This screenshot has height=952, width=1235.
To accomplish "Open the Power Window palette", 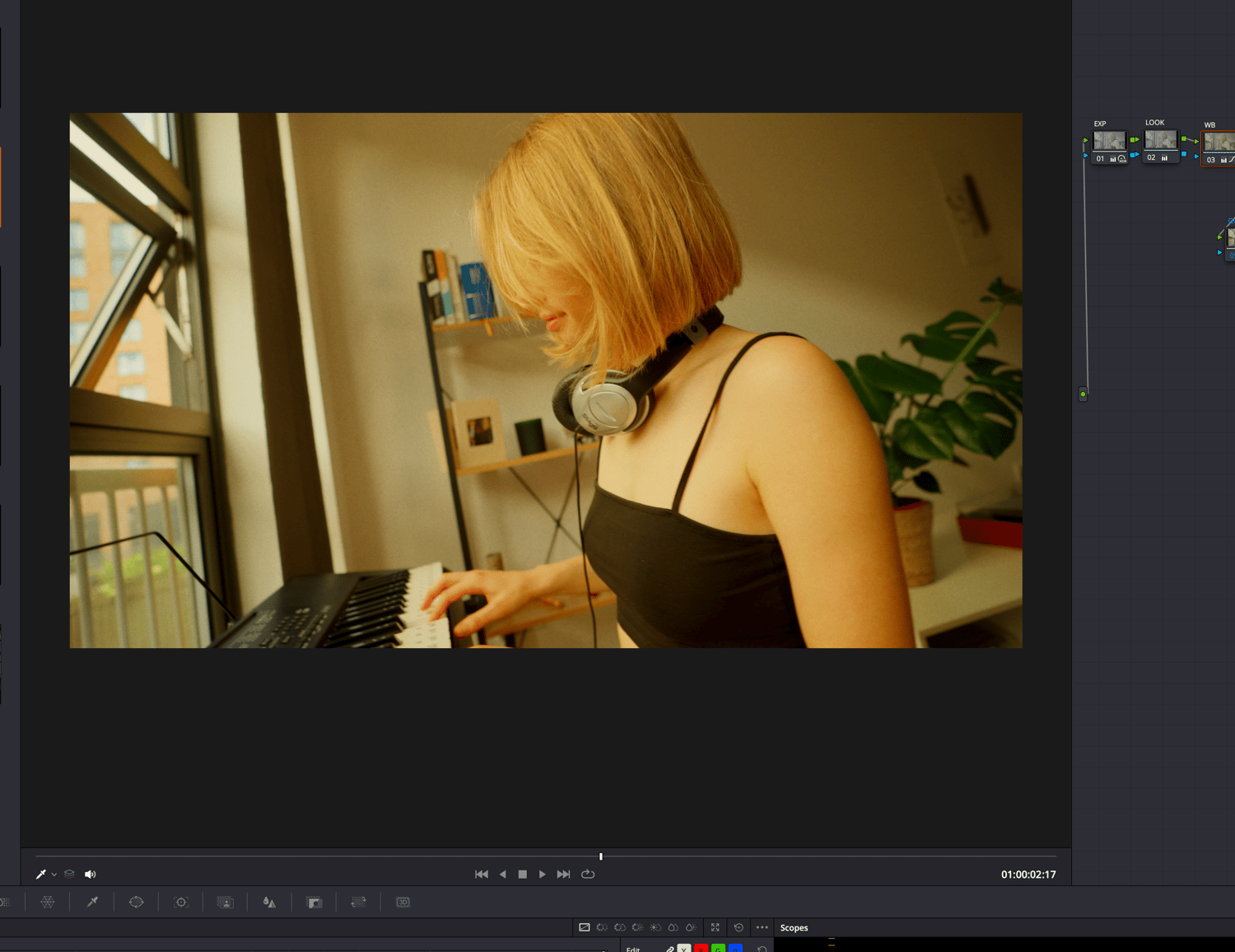I will coord(137,902).
